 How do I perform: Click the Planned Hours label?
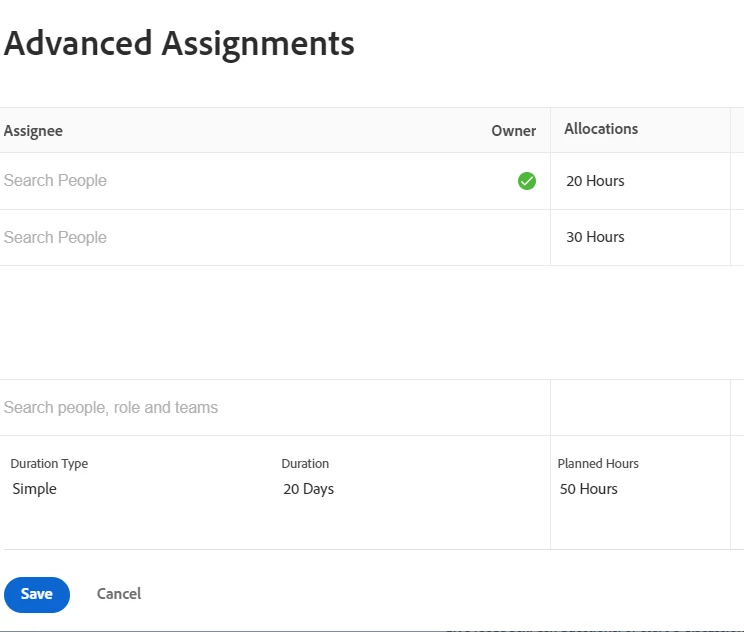598,464
